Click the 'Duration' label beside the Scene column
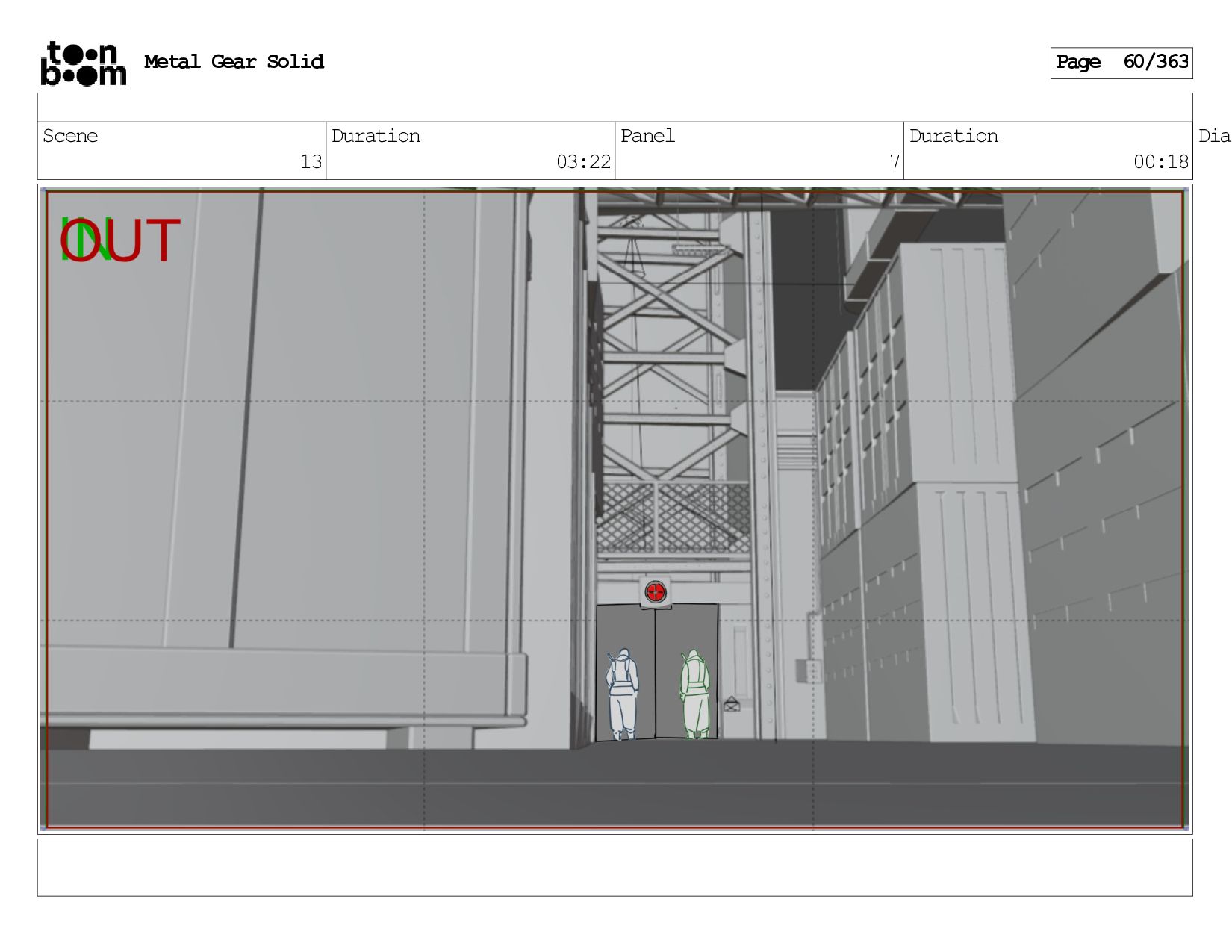Screen dimensions: 1232x952 click(x=376, y=136)
